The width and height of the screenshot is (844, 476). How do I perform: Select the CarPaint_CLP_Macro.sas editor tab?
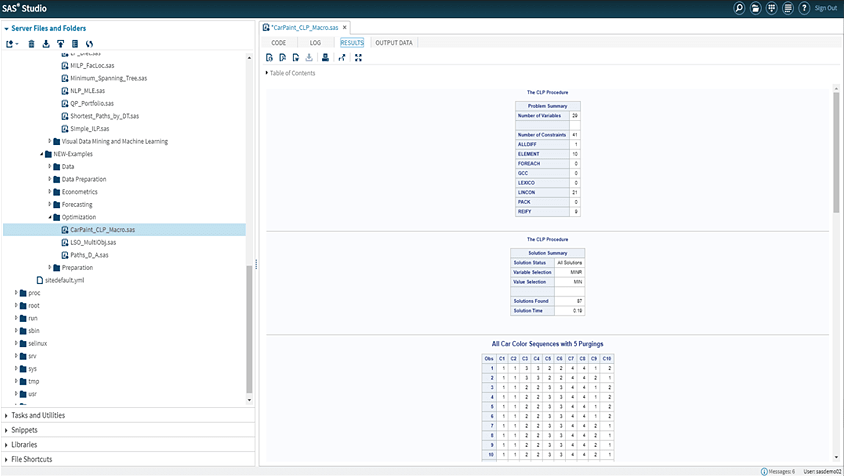click(305, 27)
